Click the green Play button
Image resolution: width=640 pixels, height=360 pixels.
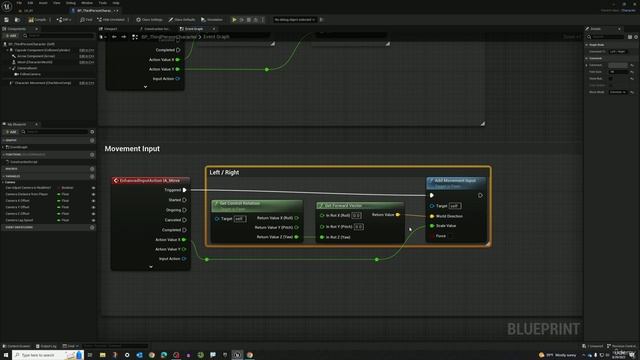click(x=234, y=20)
